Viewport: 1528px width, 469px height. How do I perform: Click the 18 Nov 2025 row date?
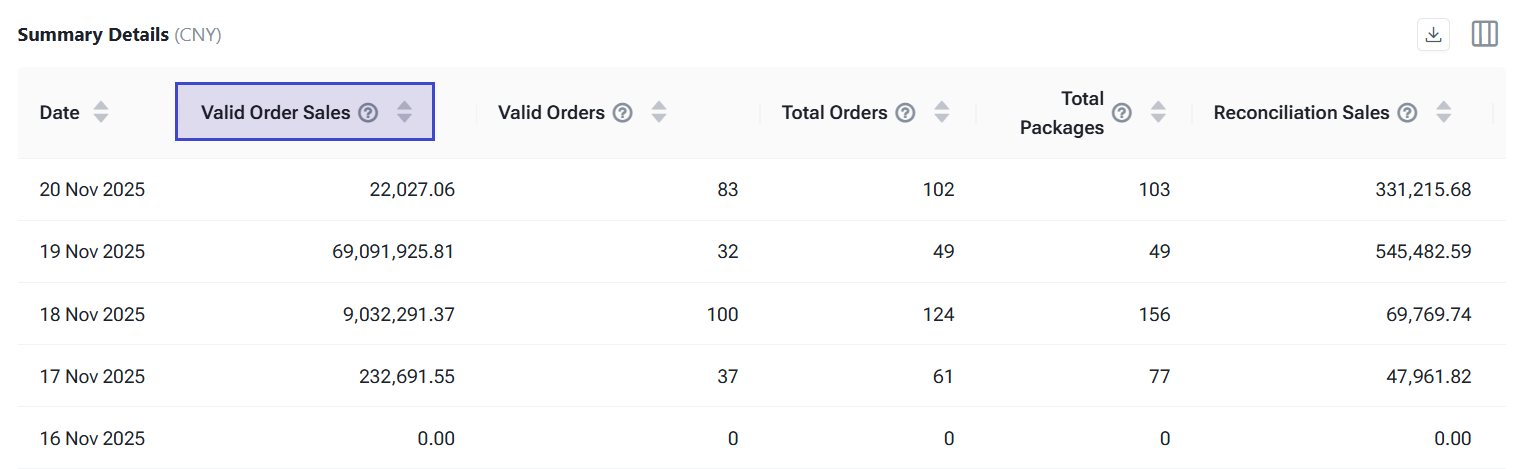(x=92, y=314)
